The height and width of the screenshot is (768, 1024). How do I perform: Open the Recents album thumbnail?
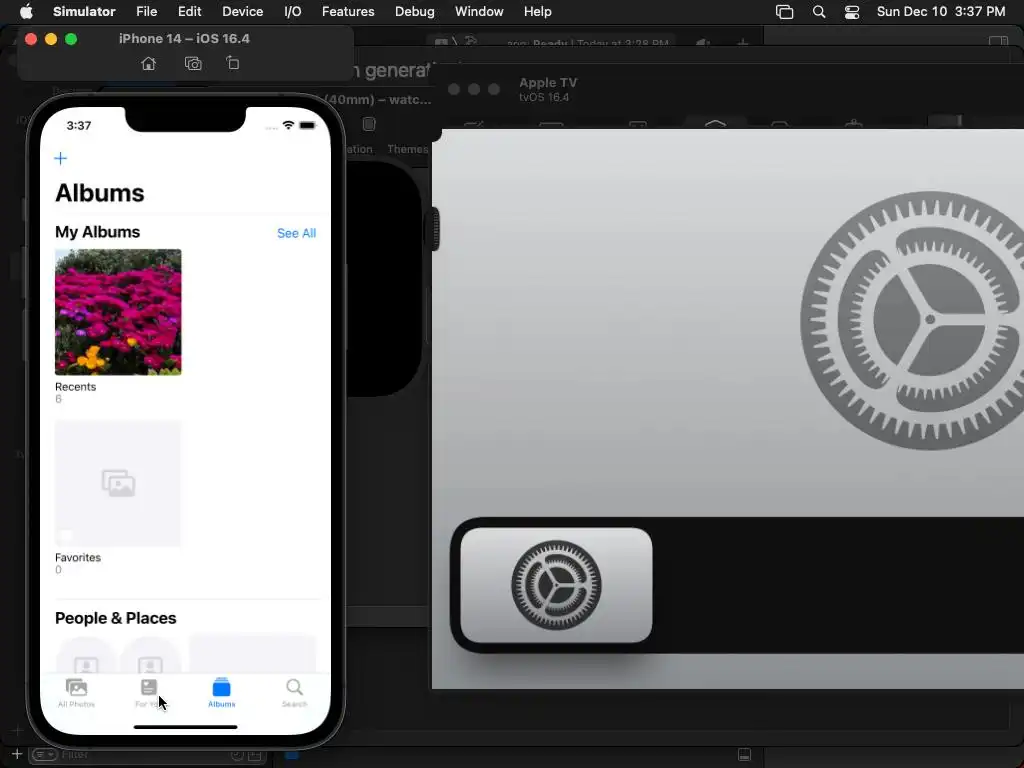[x=118, y=312]
